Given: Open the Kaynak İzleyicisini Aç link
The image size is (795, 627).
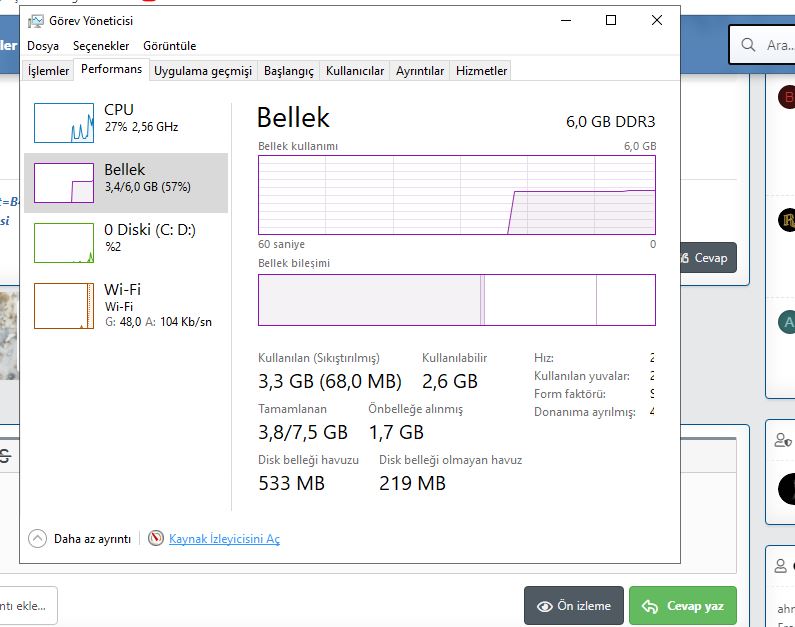Looking at the screenshot, I should tap(224, 539).
